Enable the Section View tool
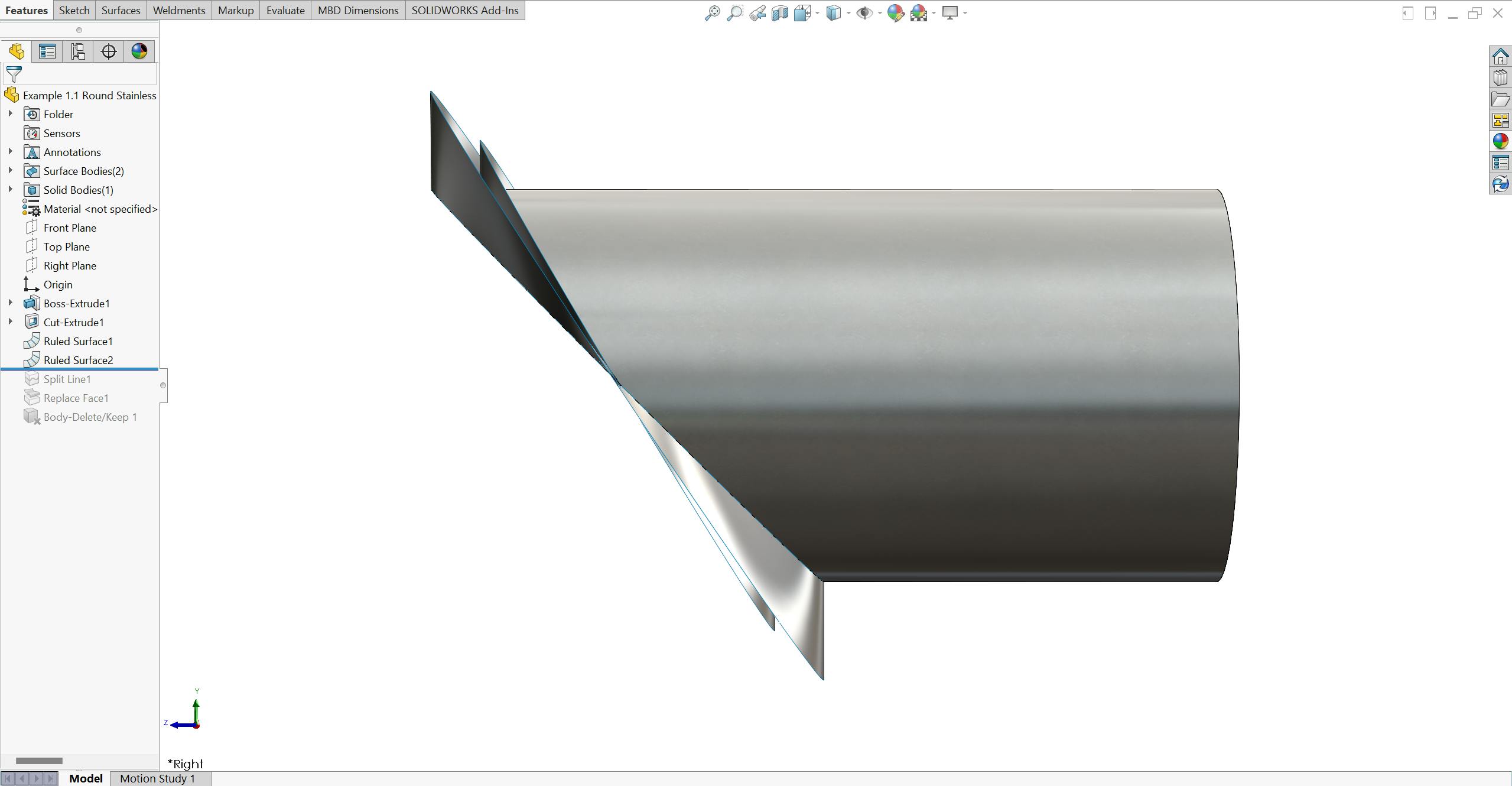This screenshot has height=786, width=1512. (780, 12)
